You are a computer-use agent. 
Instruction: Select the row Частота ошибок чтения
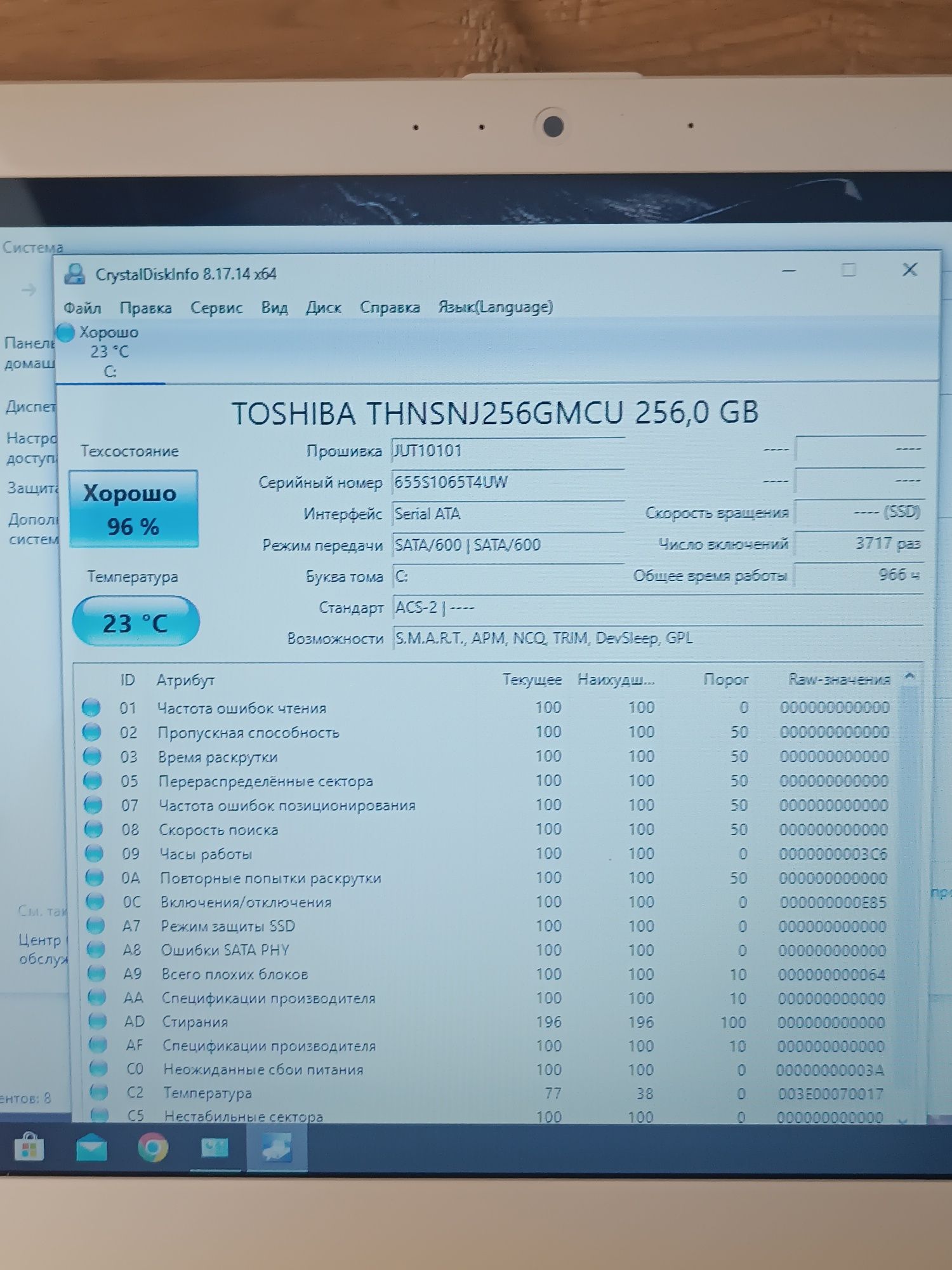pos(487,708)
